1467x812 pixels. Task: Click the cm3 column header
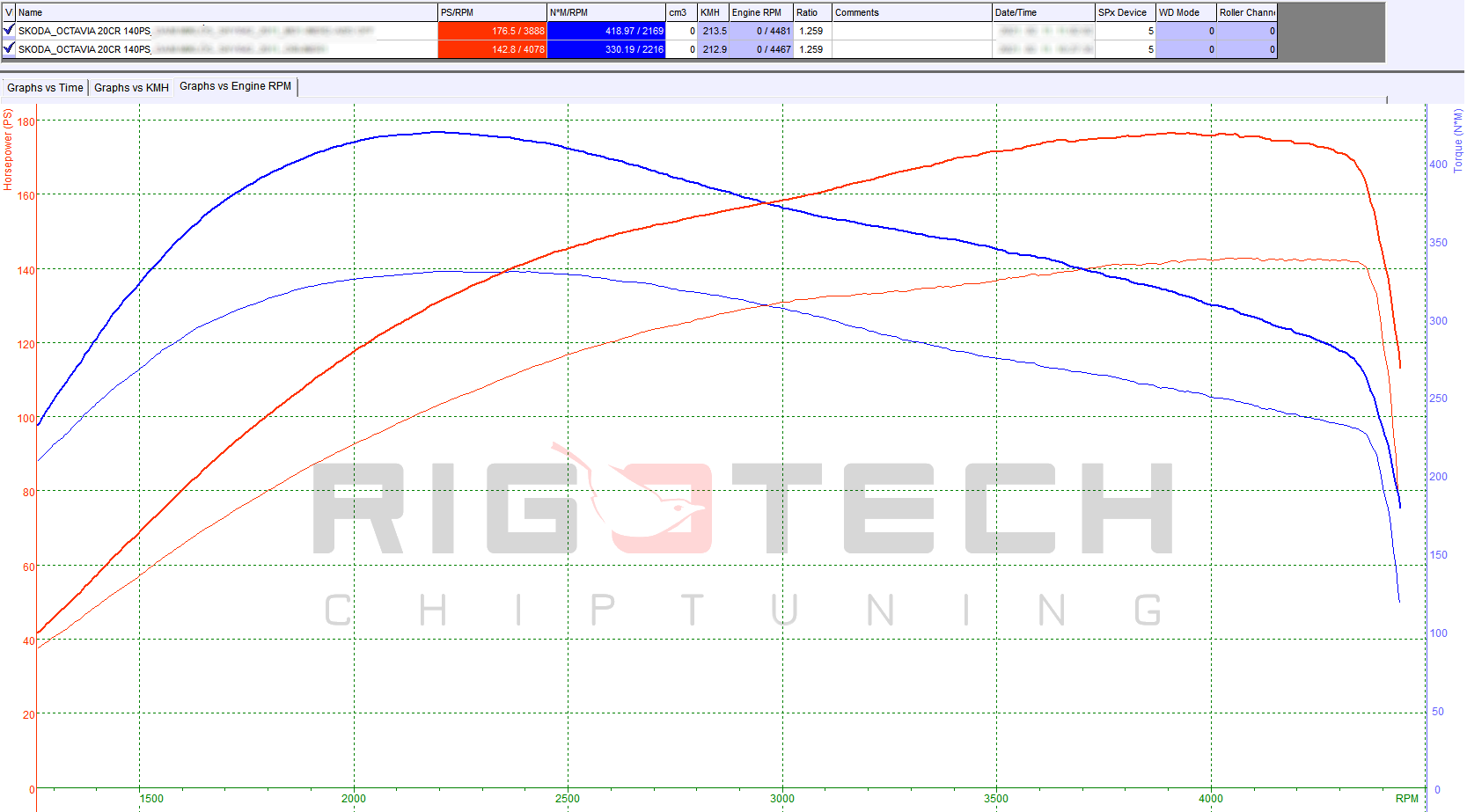coord(681,12)
